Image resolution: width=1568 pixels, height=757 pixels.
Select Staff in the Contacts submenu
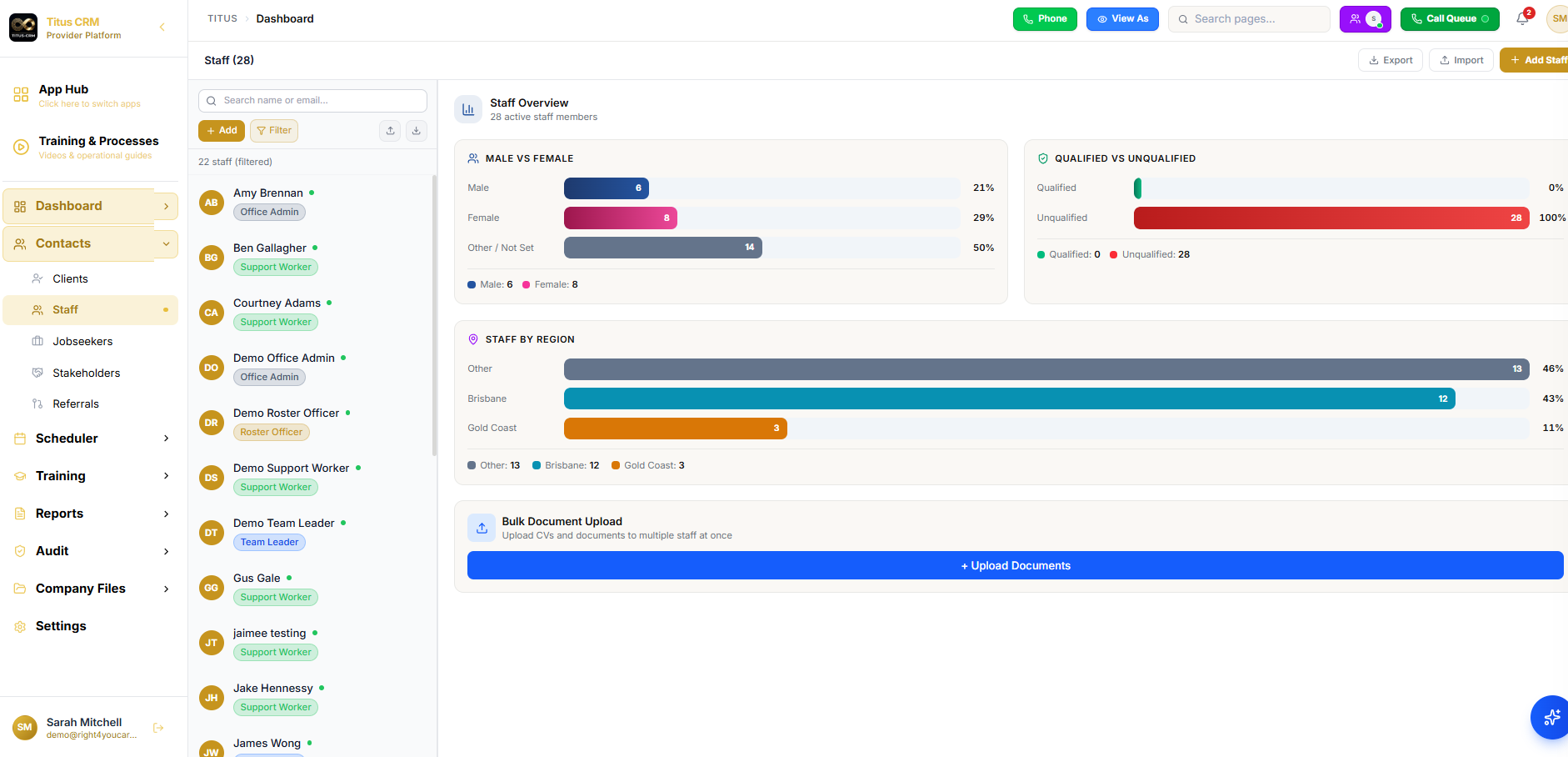[x=91, y=310]
